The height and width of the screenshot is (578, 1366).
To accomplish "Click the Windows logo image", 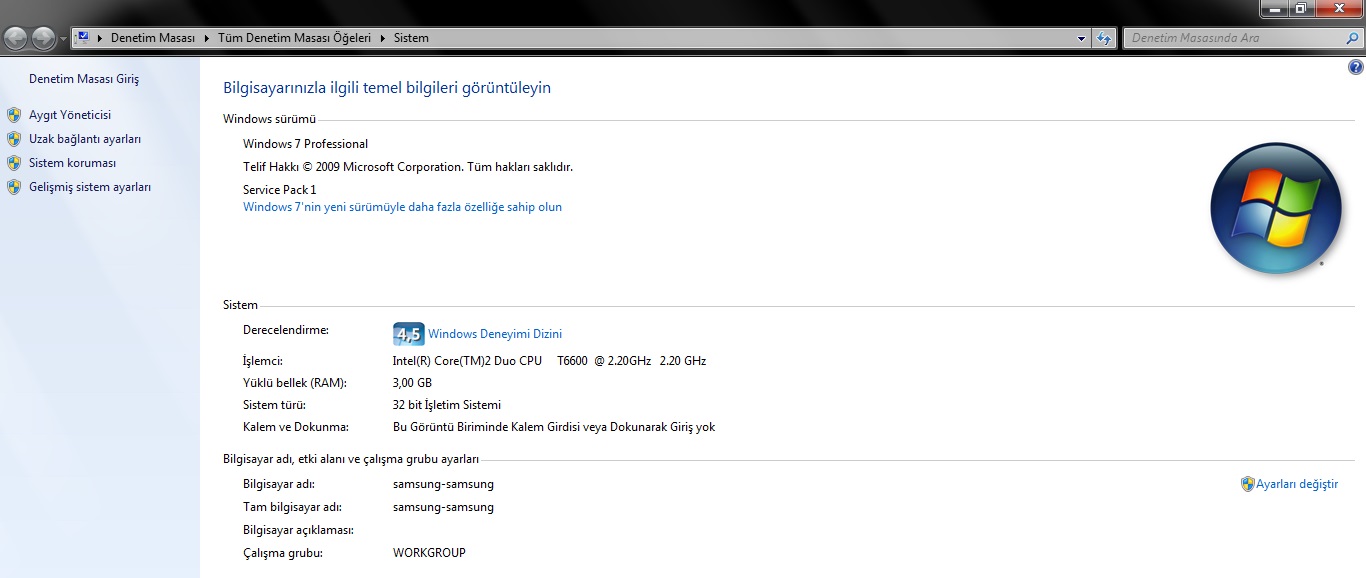I will tap(1275, 208).
